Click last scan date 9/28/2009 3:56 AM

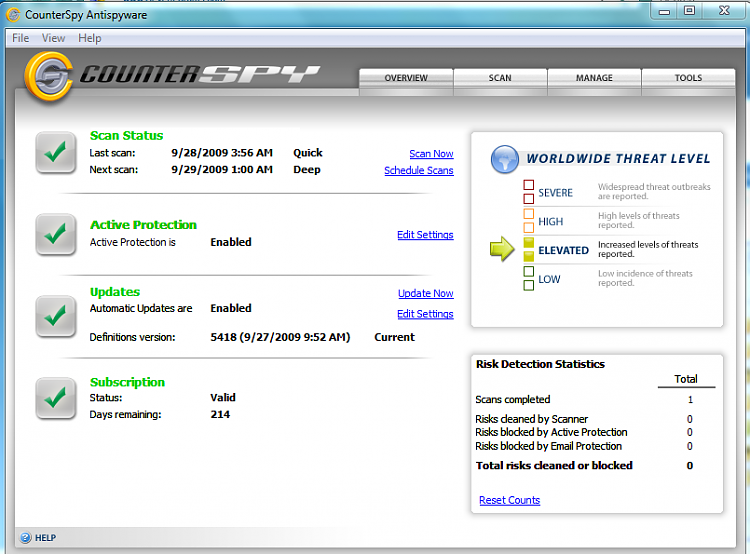pyautogui.click(x=222, y=153)
